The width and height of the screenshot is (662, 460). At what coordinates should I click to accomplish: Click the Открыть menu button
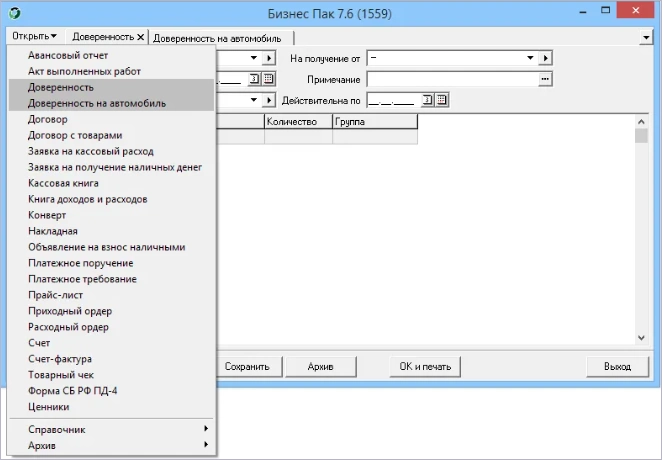tap(34, 36)
